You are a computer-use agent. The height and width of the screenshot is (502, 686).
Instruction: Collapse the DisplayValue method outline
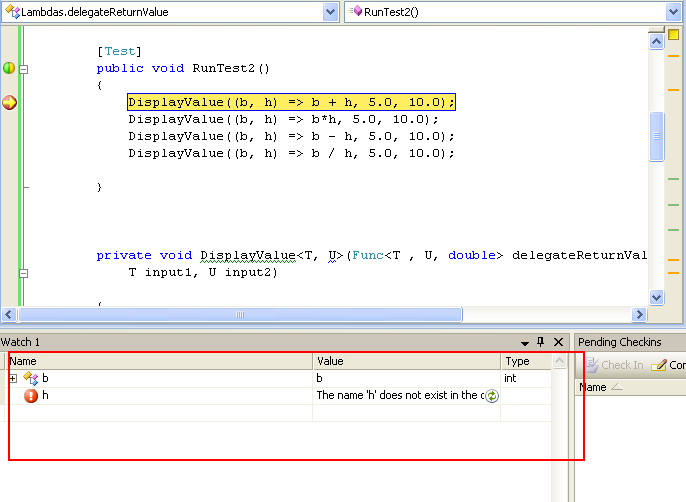24,273
